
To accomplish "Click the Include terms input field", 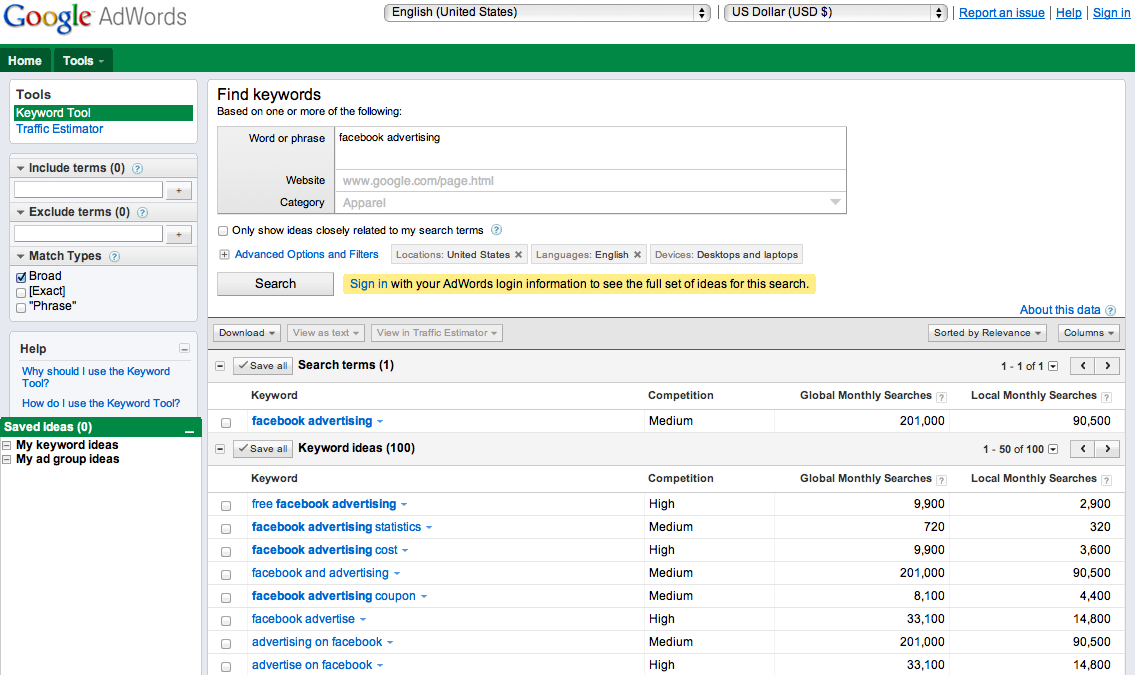I will coord(88,190).
